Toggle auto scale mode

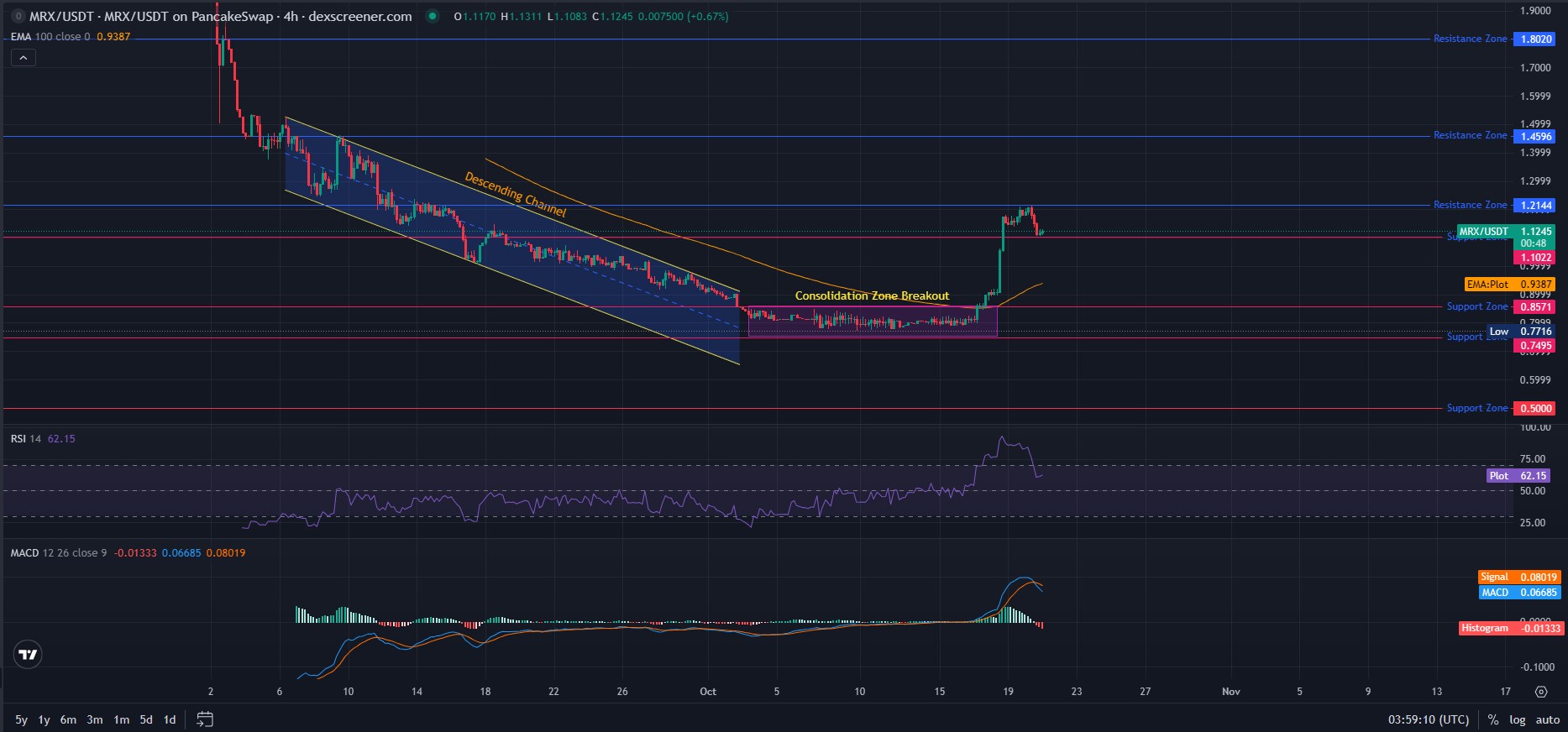[x=1547, y=719]
